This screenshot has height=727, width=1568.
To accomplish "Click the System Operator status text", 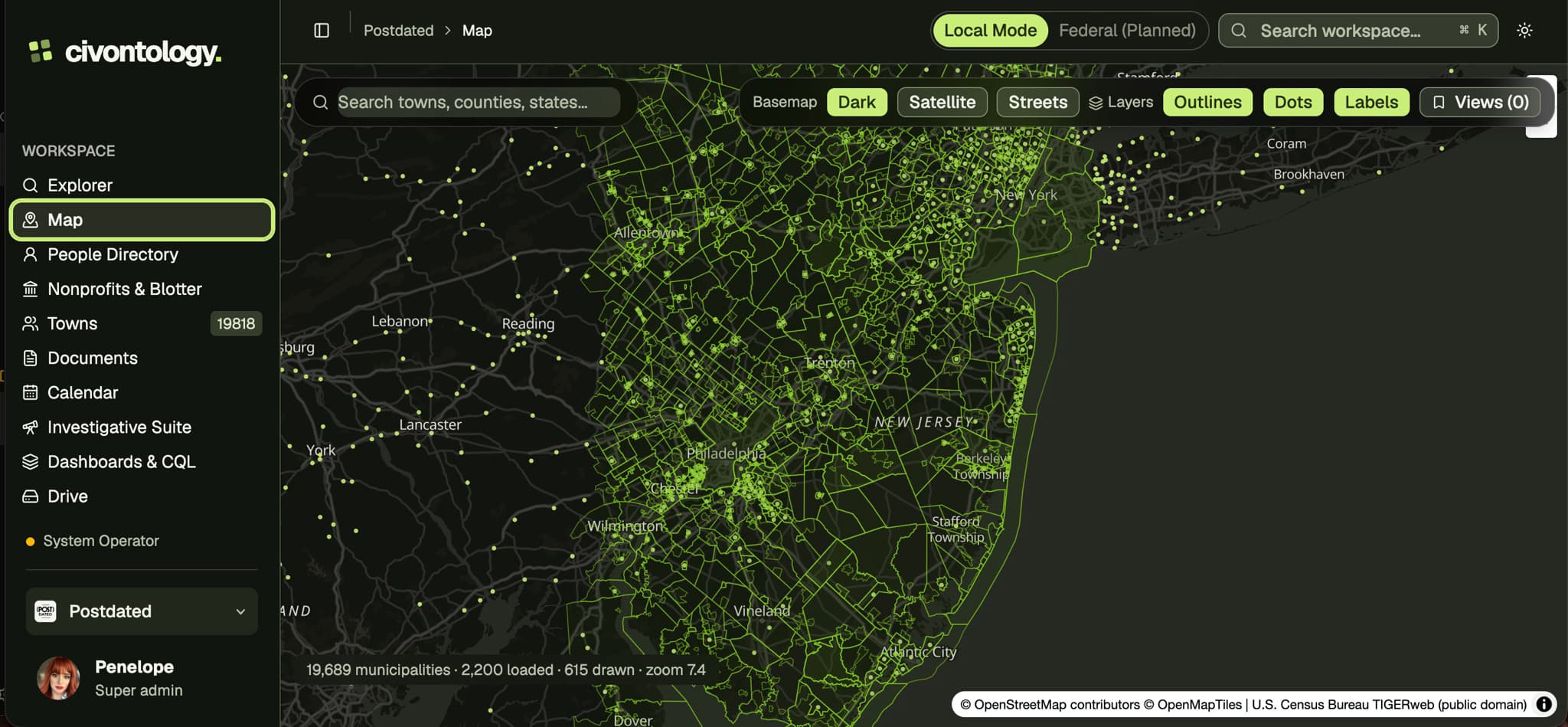I will click(x=101, y=541).
